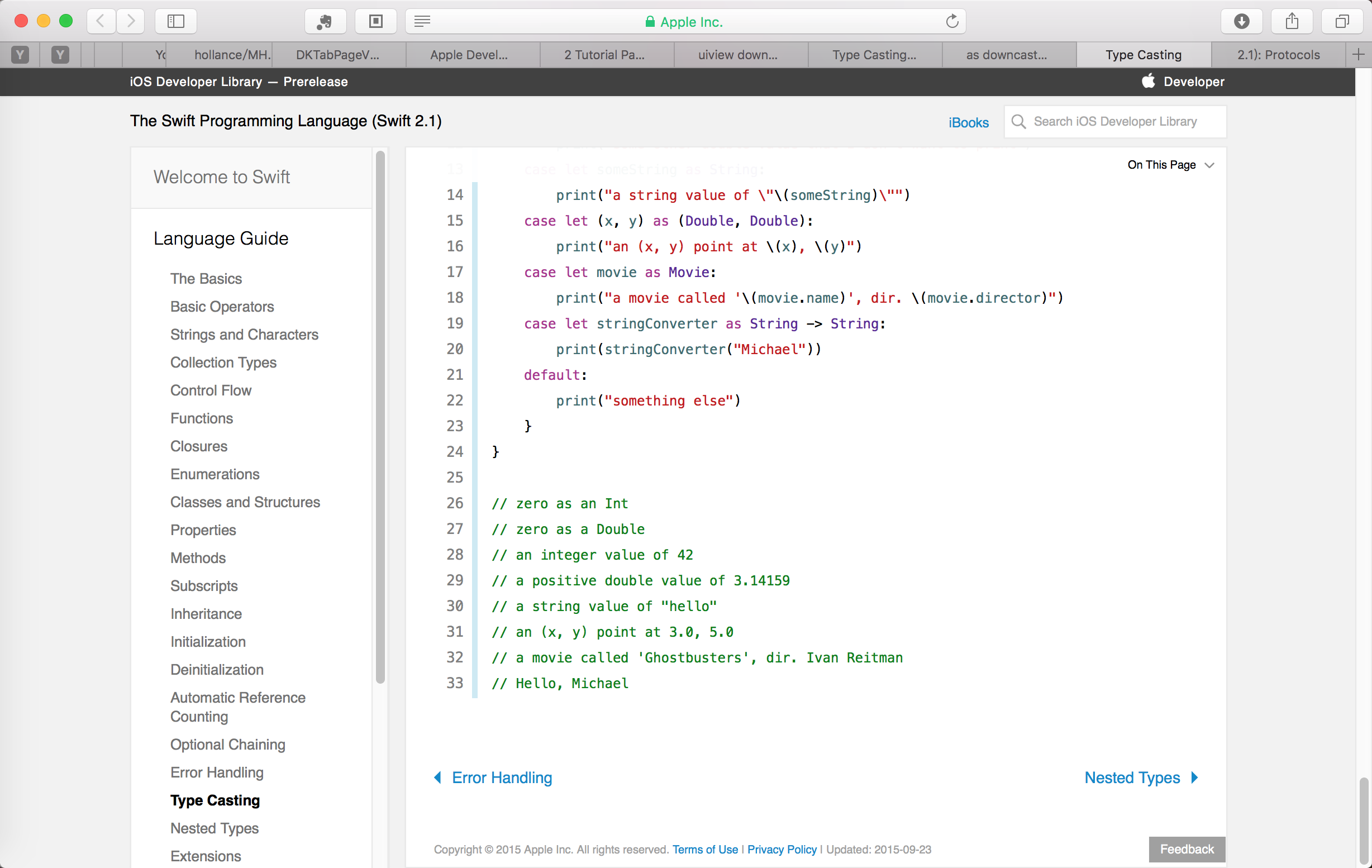Open the uiview down... tab
This screenshot has width=1372, height=868.
pyautogui.click(x=737, y=55)
